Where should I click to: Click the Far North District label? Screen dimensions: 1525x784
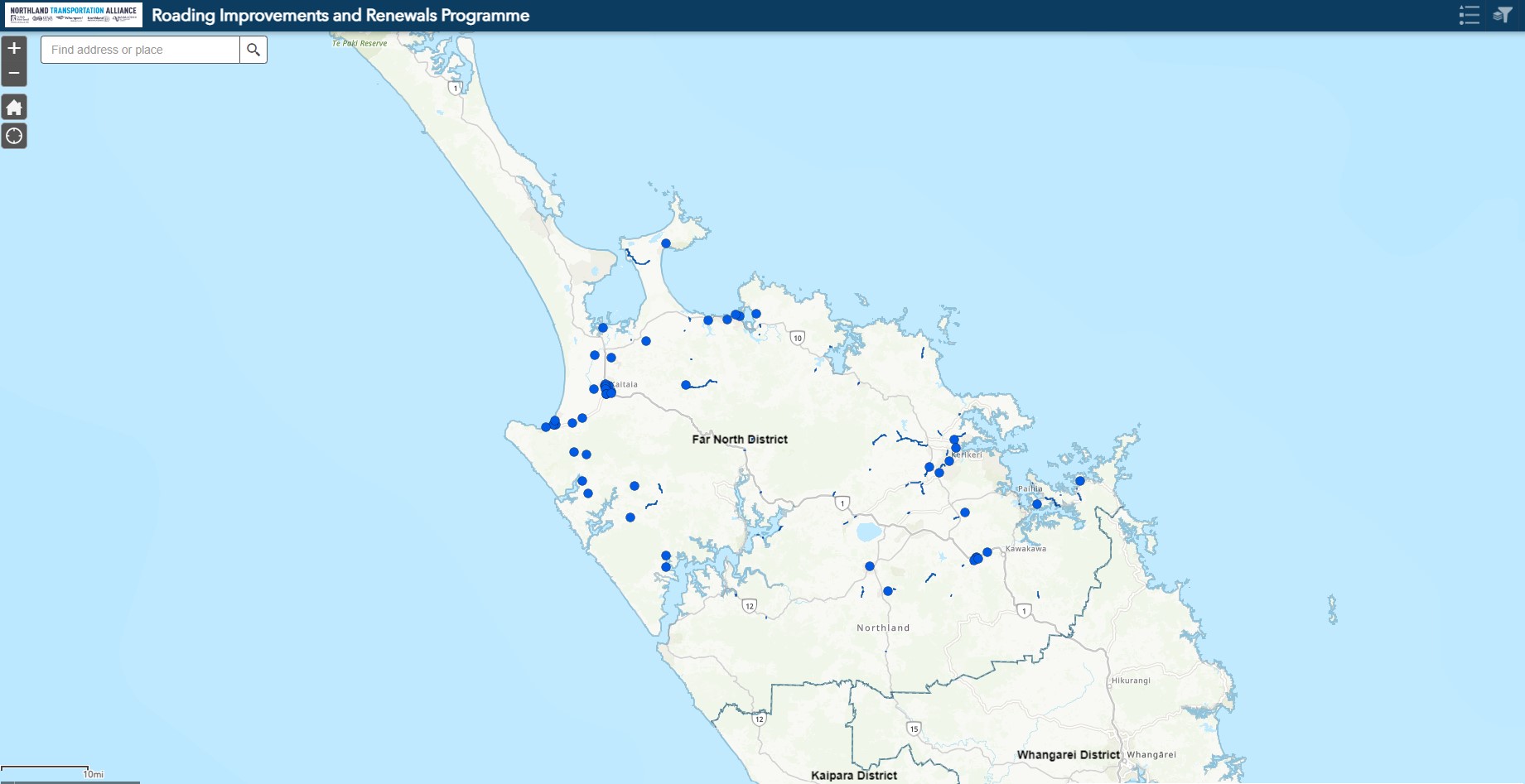point(740,440)
